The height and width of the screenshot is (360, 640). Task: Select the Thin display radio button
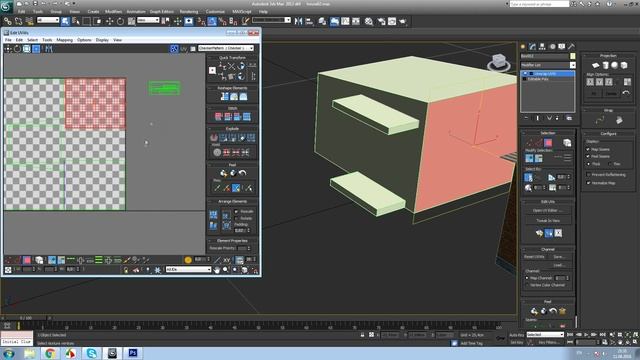coord(610,164)
